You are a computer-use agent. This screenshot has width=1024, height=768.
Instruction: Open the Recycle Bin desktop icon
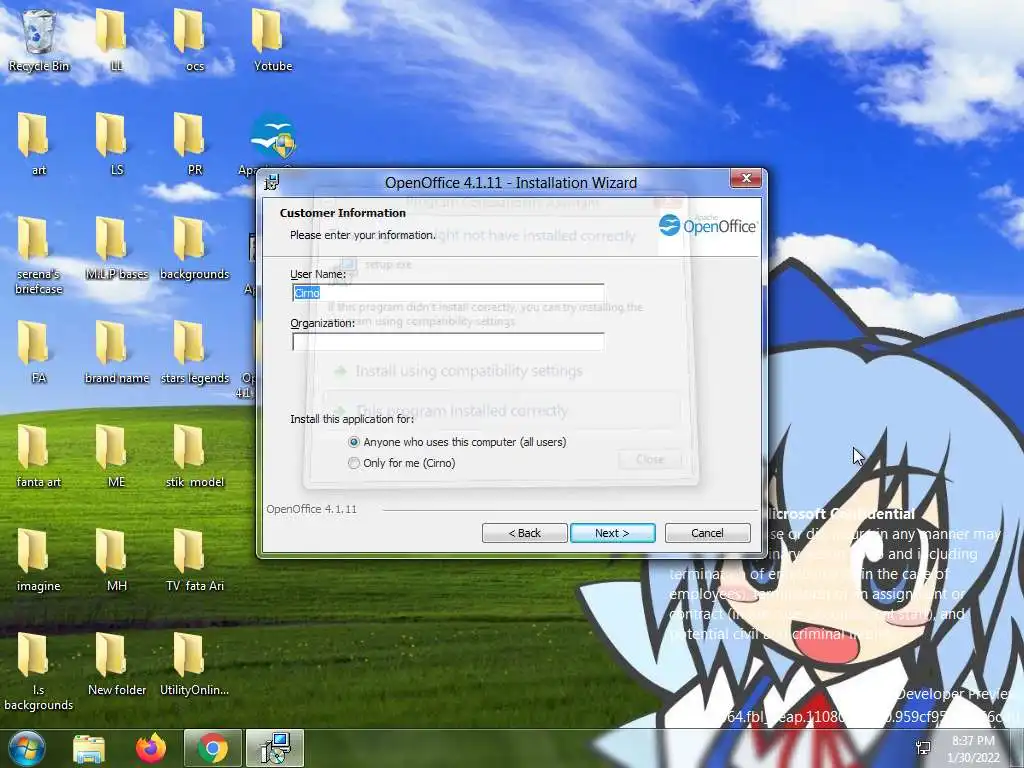(x=39, y=39)
